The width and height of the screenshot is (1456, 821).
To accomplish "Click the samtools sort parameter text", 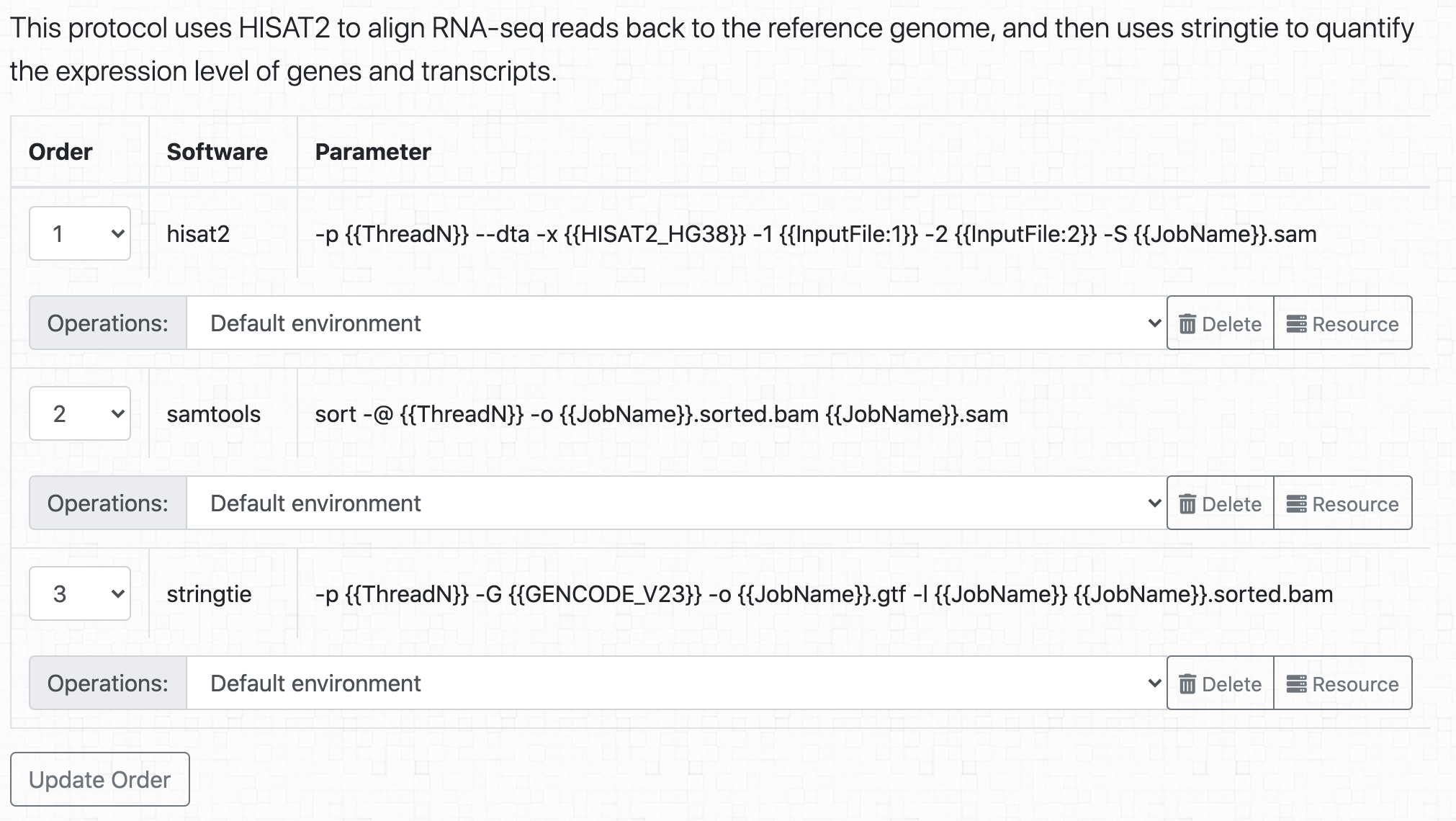I will click(662, 414).
